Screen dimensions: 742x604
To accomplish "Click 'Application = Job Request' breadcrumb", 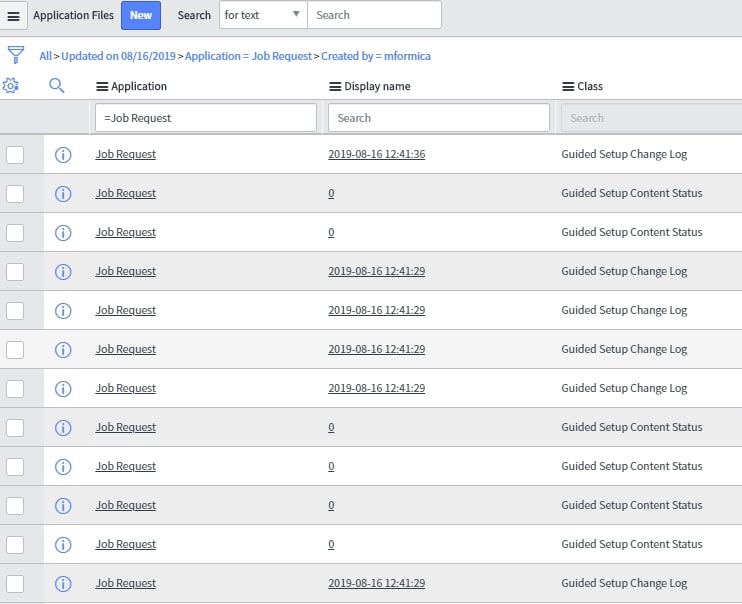I will (x=248, y=56).
